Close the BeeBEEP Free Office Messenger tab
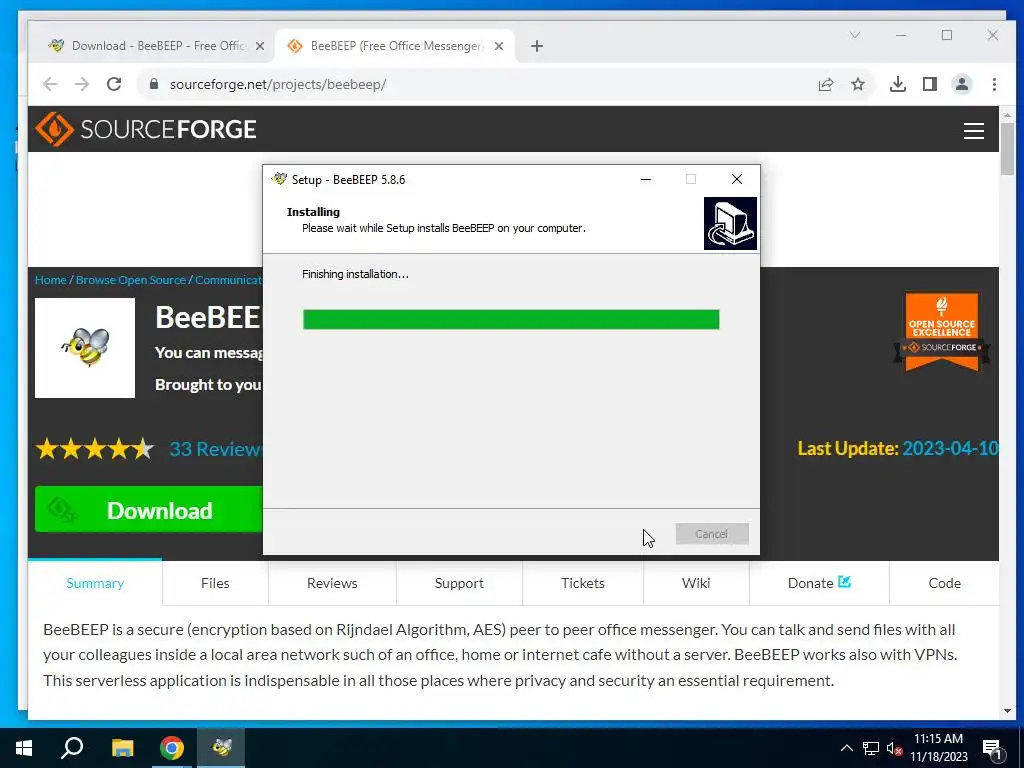1024x768 pixels. click(499, 46)
